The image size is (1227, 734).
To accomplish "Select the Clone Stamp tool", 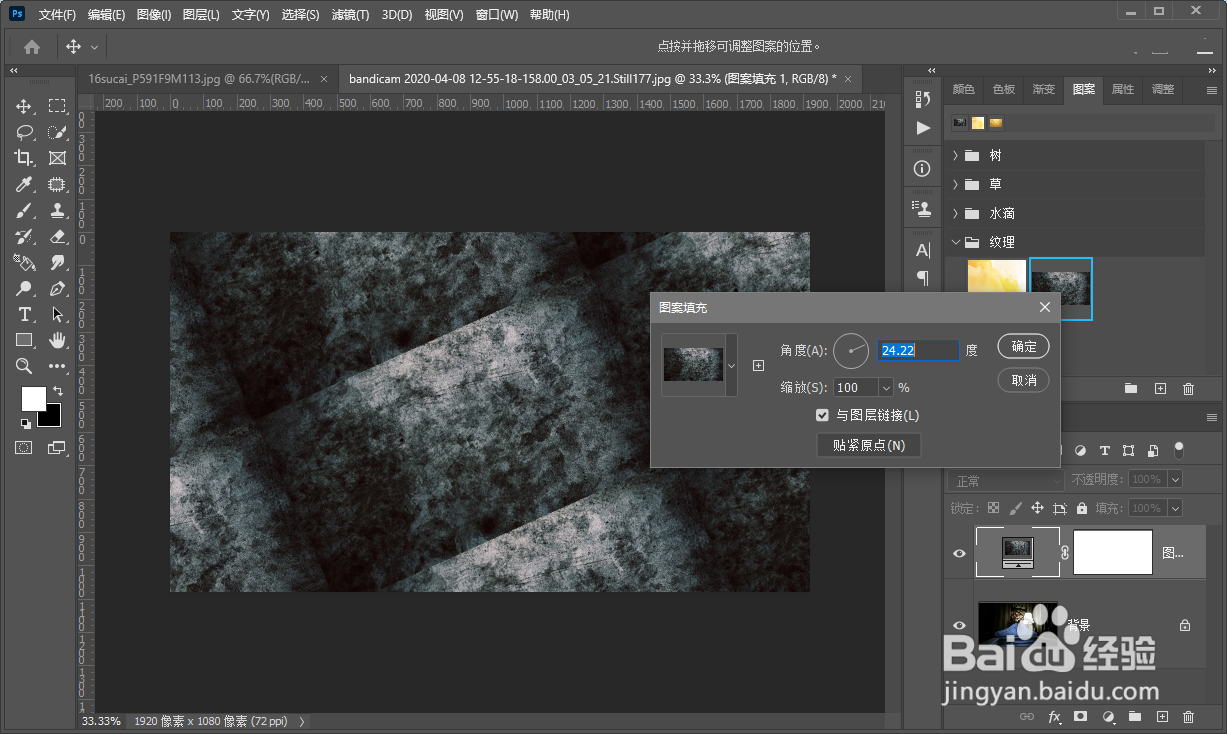I will 58,210.
